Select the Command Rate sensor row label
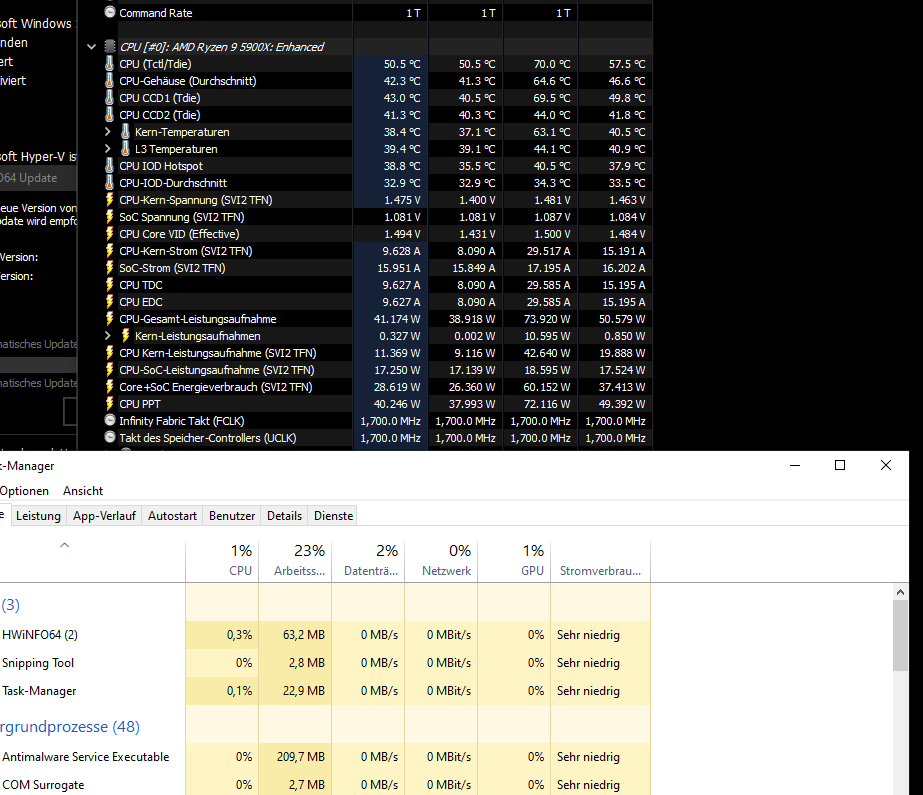The width and height of the screenshot is (923, 795). click(x=155, y=12)
